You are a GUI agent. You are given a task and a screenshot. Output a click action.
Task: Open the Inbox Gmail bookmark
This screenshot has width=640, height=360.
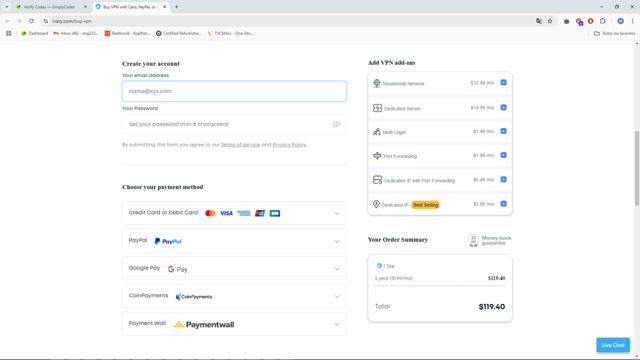tap(76, 33)
